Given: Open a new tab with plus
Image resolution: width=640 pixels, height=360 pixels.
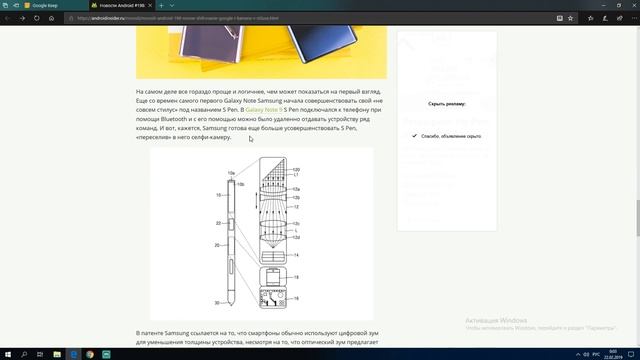Looking at the screenshot, I should pos(161,5).
